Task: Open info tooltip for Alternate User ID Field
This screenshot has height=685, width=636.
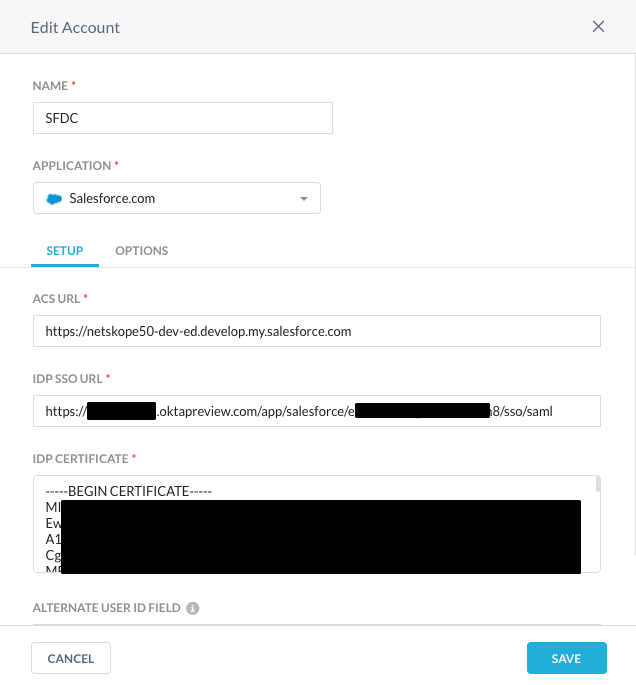Action: click(193, 608)
